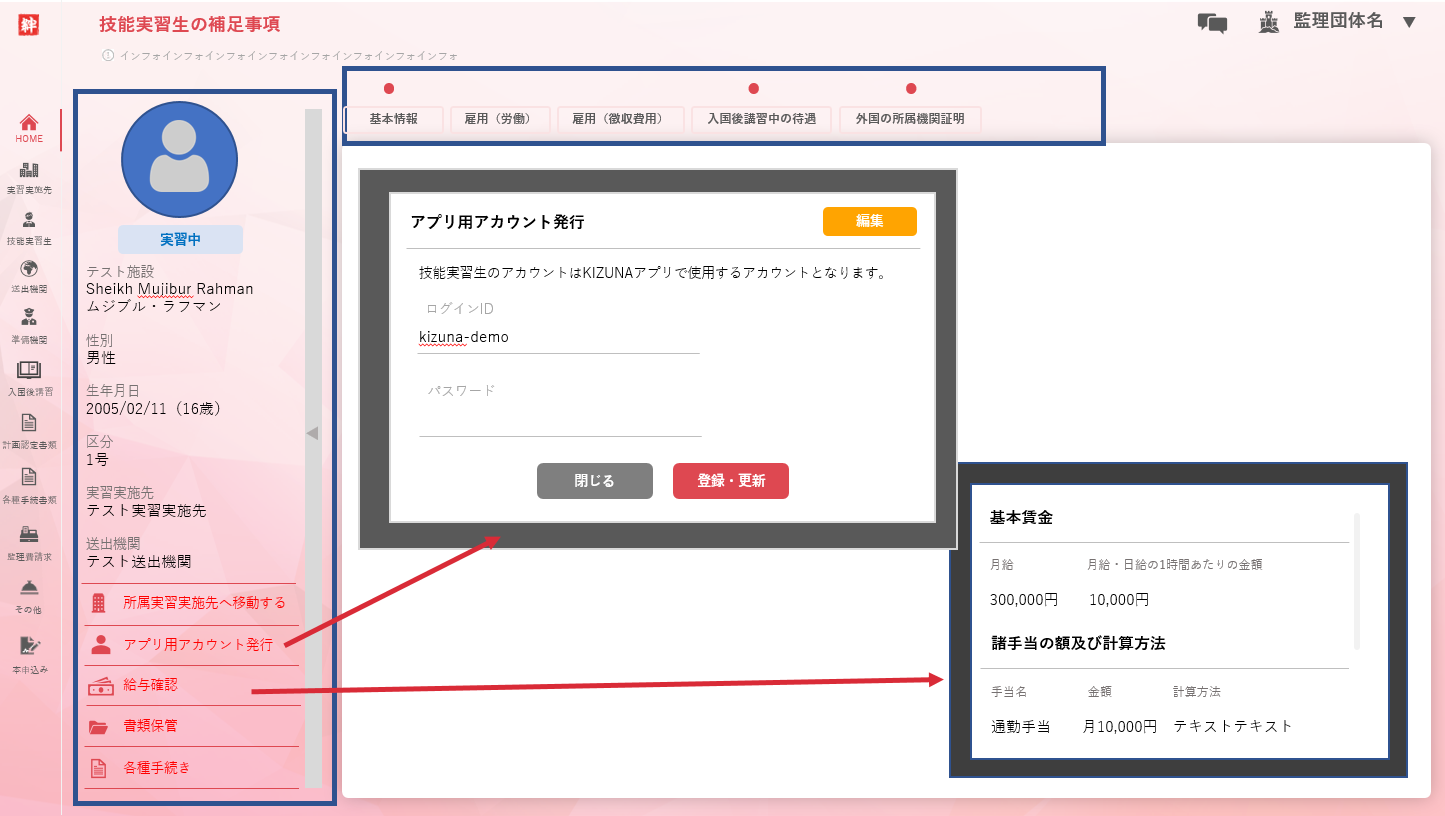Open the chat messages icon in header
The width and height of the screenshot is (1445, 816).
pyautogui.click(x=1212, y=23)
